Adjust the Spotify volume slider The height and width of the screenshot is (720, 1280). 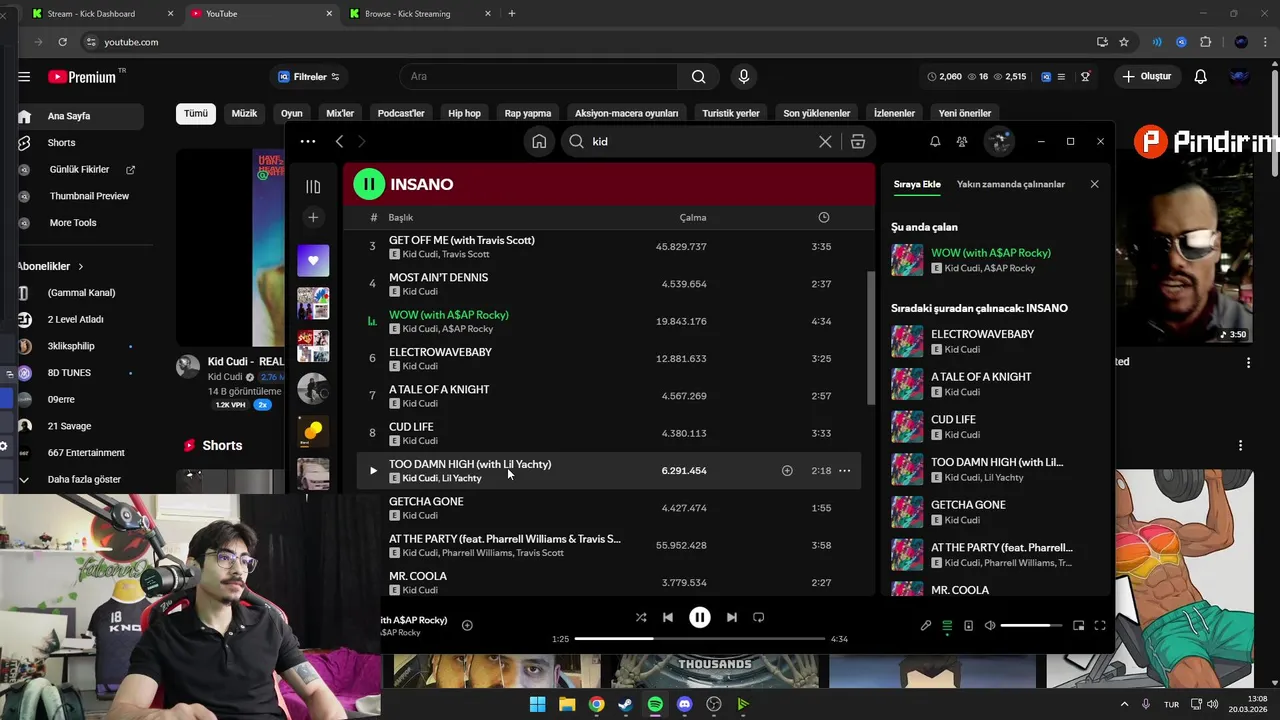click(x=1031, y=626)
